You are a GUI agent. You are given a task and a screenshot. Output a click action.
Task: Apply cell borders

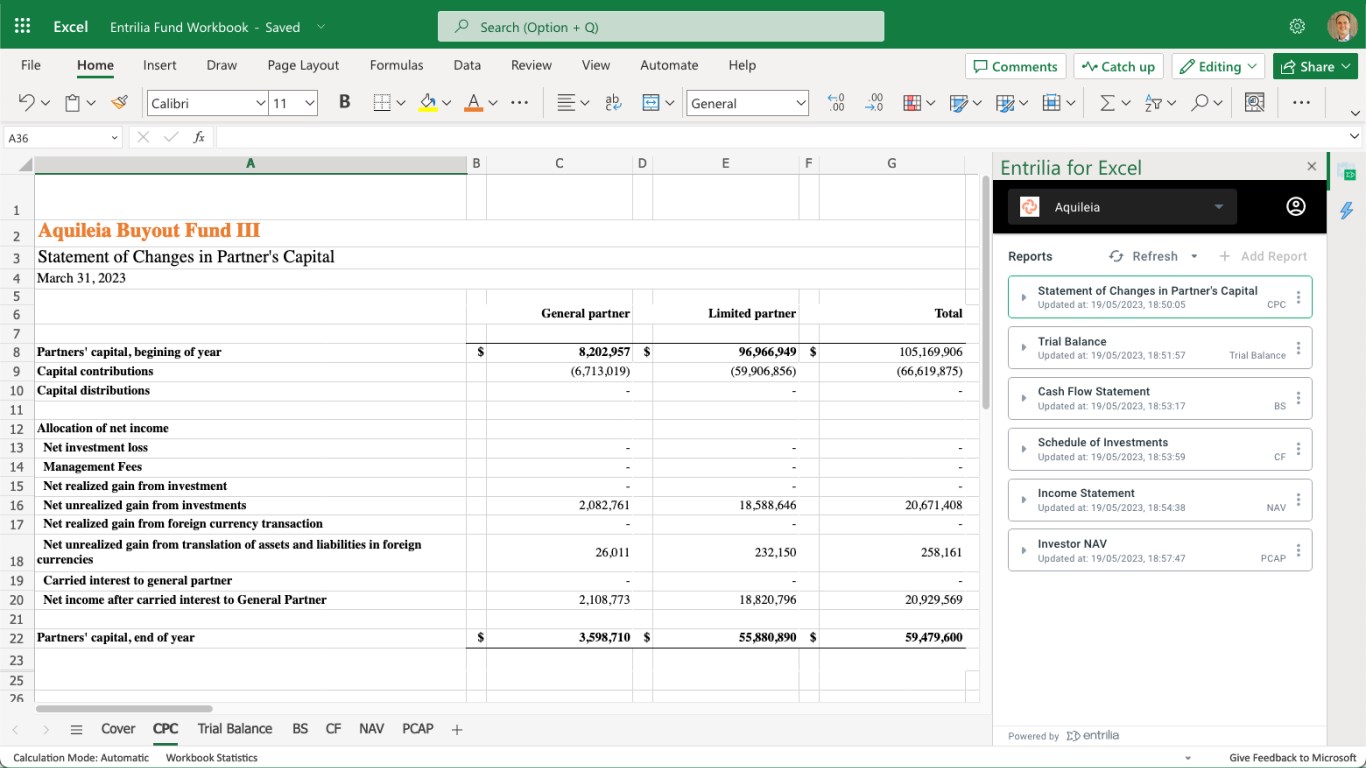pos(382,103)
